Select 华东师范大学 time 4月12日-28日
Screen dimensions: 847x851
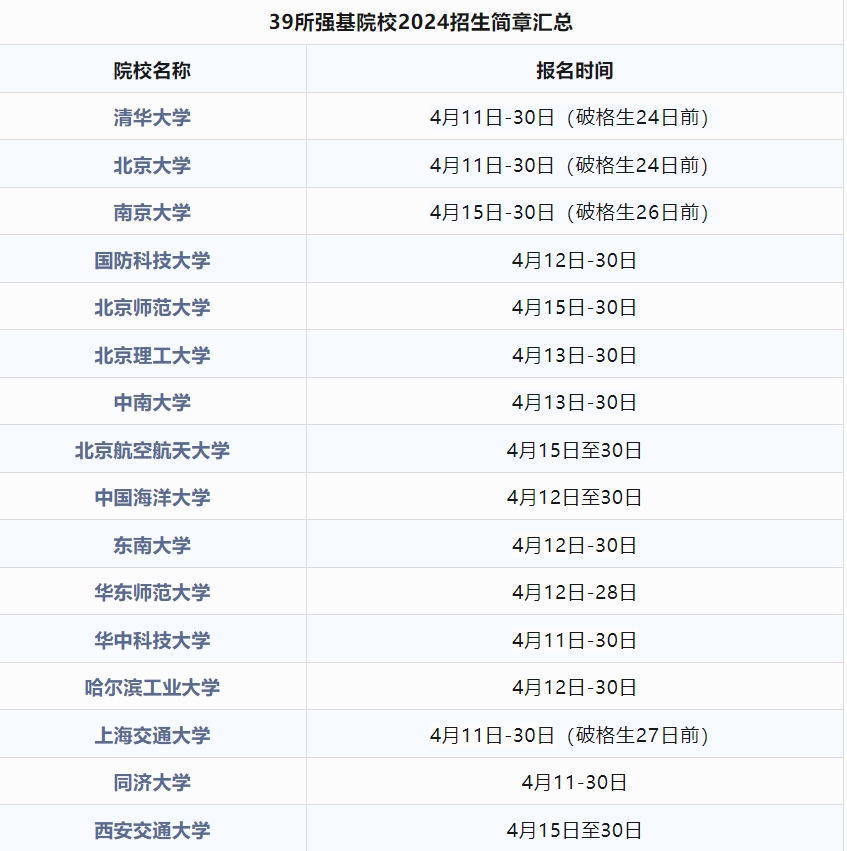click(x=575, y=592)
